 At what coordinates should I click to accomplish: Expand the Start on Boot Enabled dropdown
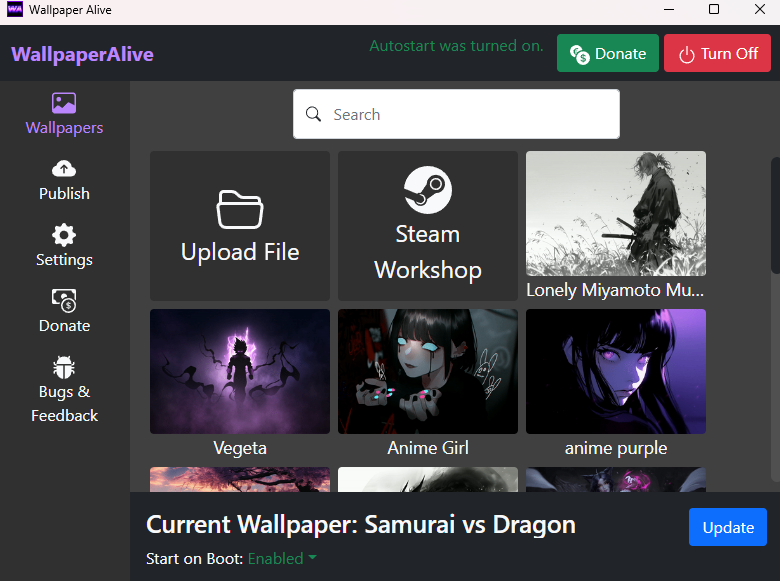click(282, 559)
